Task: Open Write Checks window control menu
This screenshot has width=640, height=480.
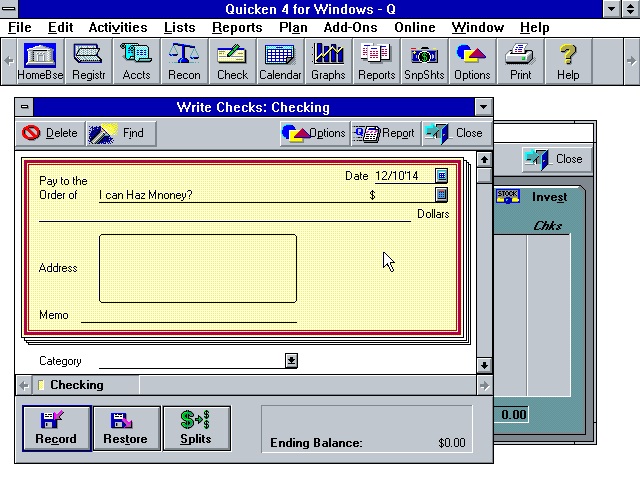Action: (x=24, y=107)
